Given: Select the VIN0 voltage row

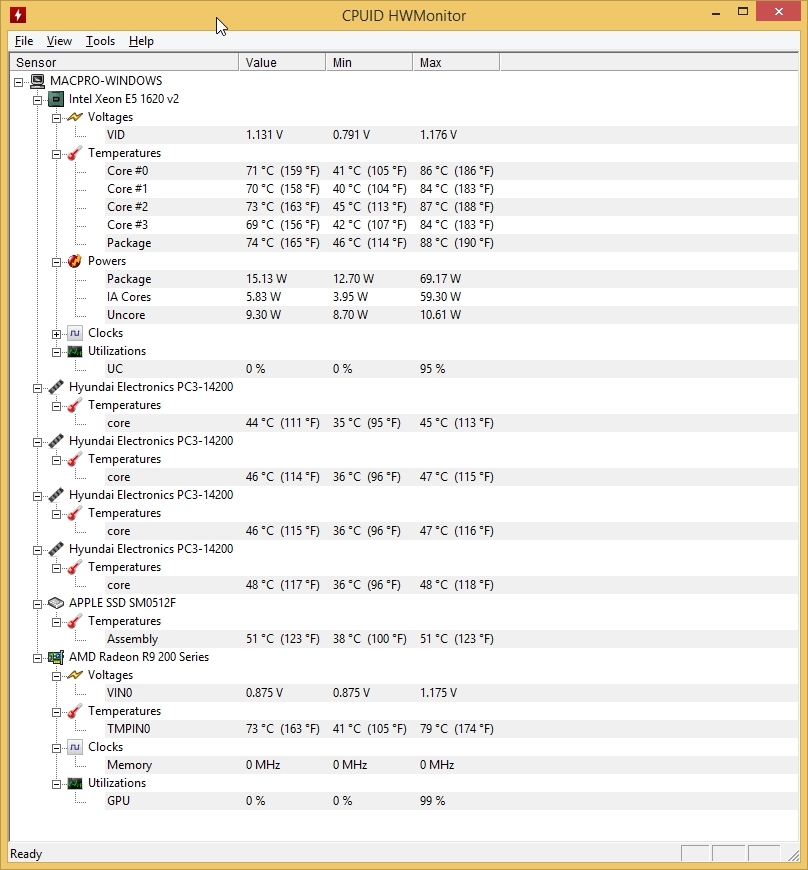Looking at the screenshot, I should click(451, 693).
